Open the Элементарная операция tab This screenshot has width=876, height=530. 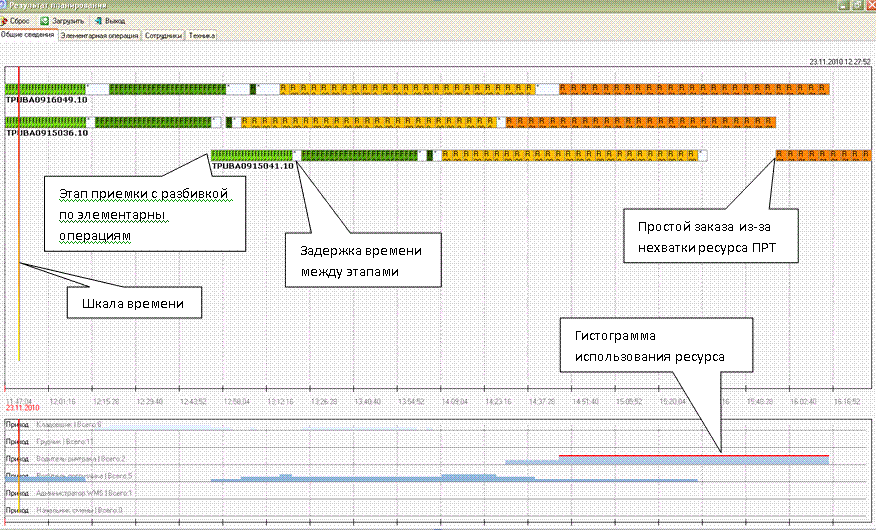click(99, 35)
